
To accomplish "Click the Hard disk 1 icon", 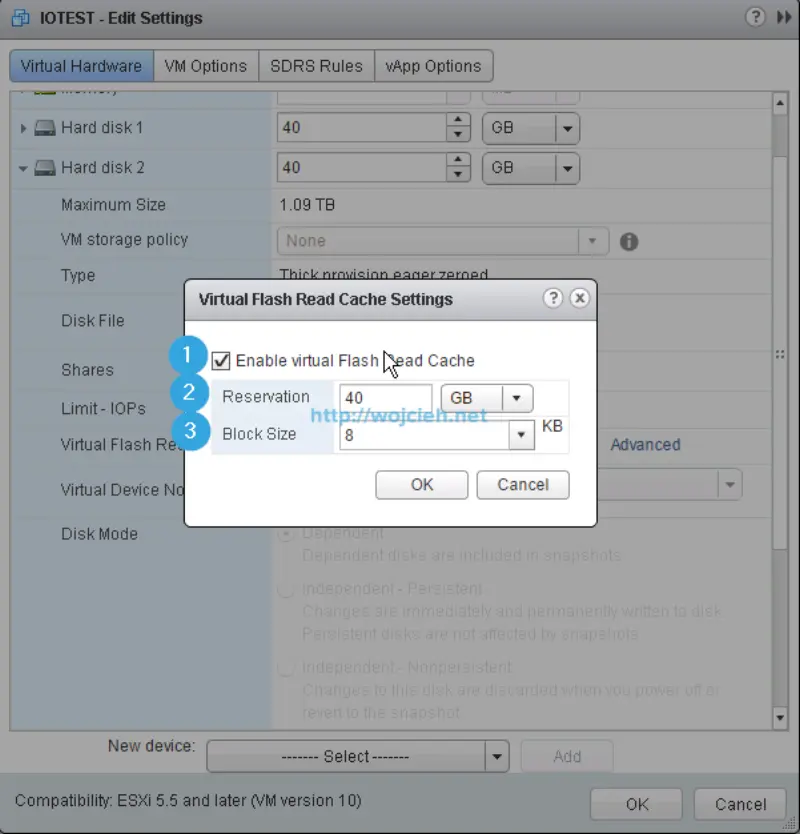I will point(44,128).
